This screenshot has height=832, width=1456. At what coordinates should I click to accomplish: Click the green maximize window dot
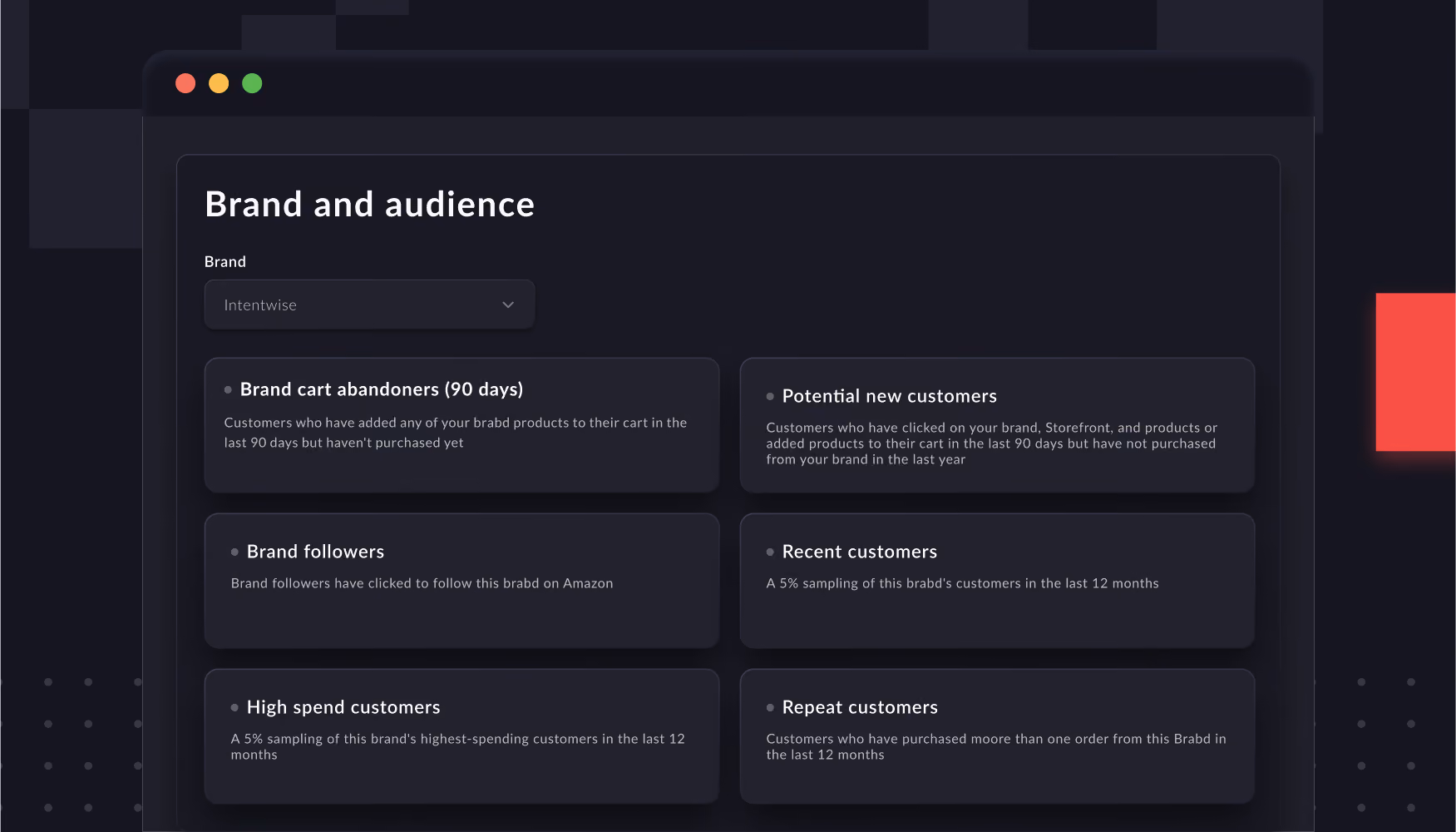coord(252,83)
